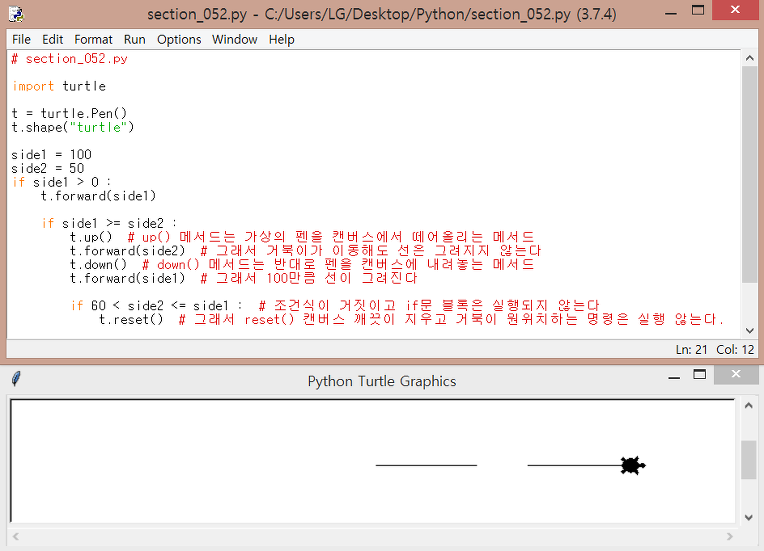The width and height of the screenshot is (764, 551).
Task: Click the 'side1 = 100' line
Action: (x=51, y=154)
